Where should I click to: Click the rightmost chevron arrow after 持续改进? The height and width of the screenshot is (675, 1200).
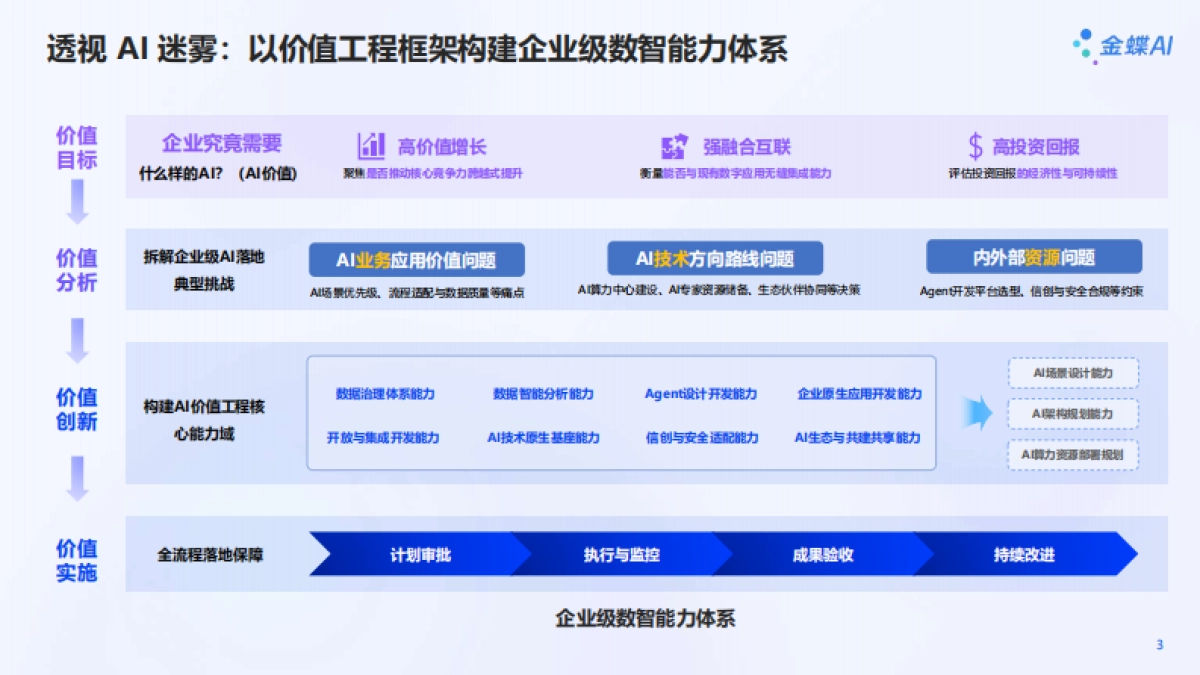1128,551
